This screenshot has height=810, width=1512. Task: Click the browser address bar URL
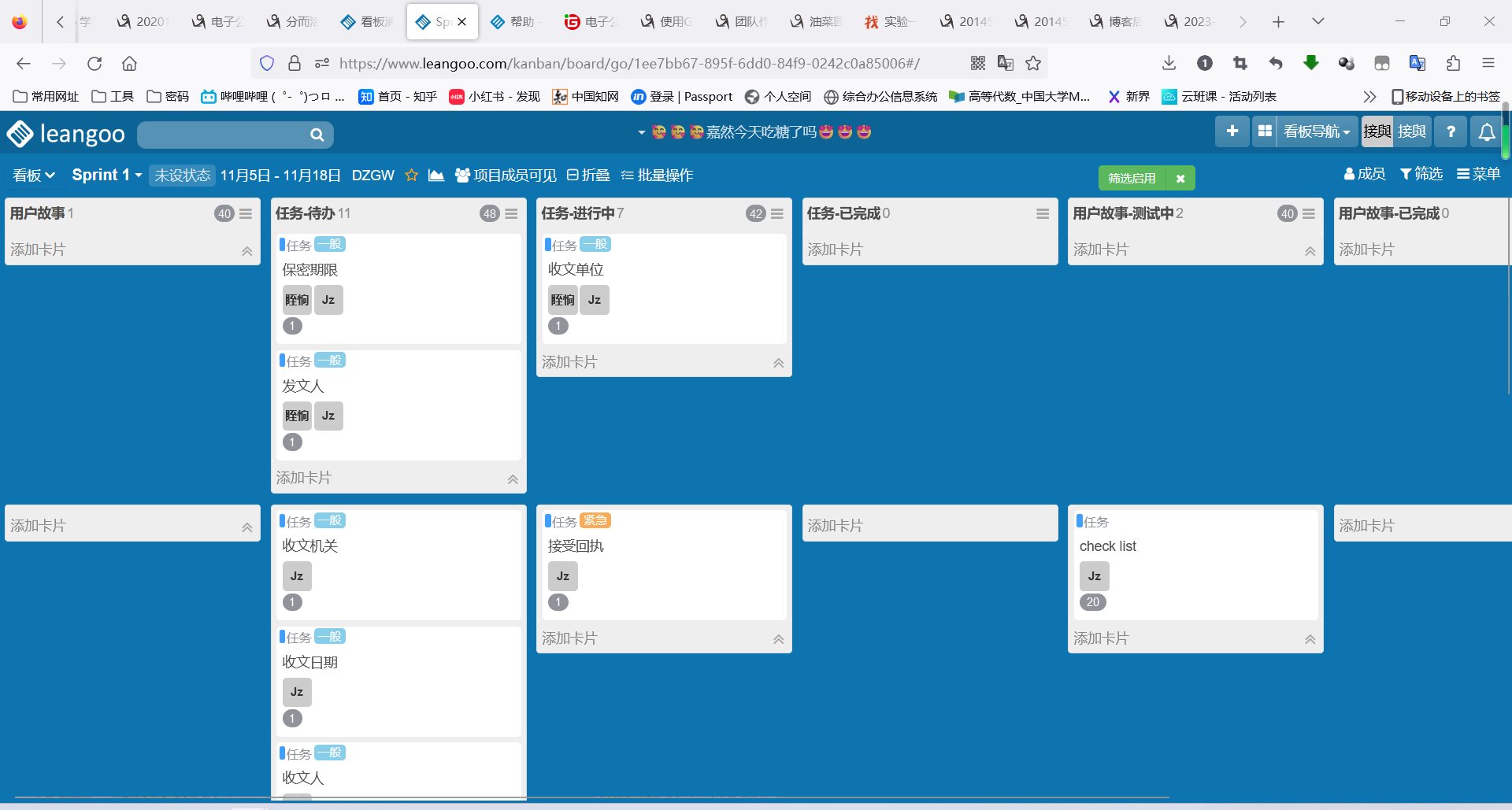click(x=629, y=64)
